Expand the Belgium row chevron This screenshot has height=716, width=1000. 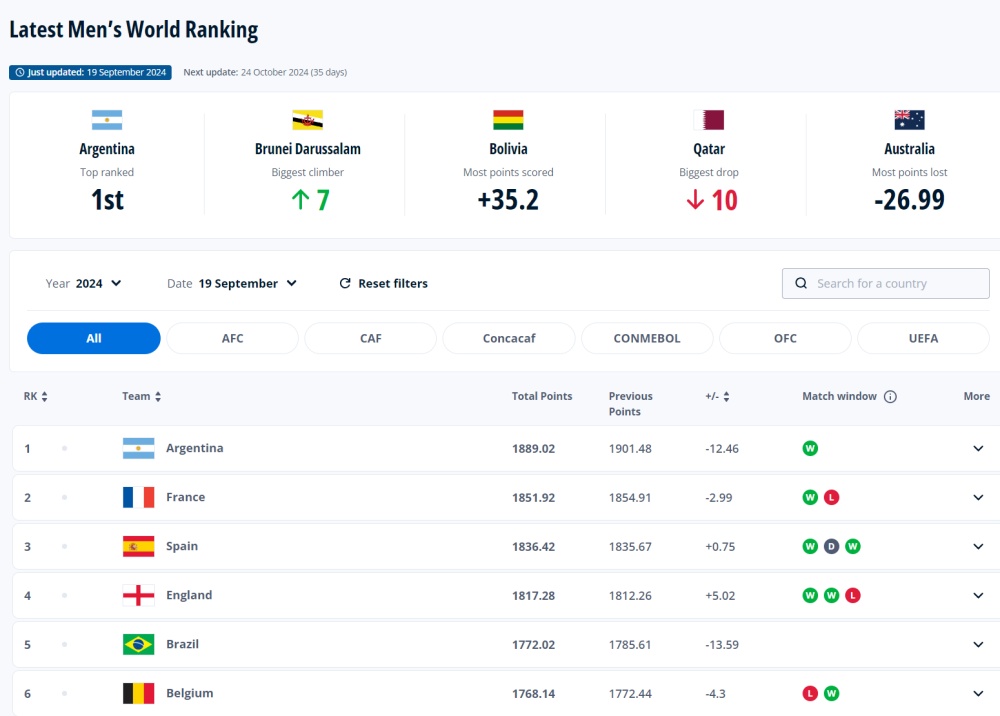978,693
